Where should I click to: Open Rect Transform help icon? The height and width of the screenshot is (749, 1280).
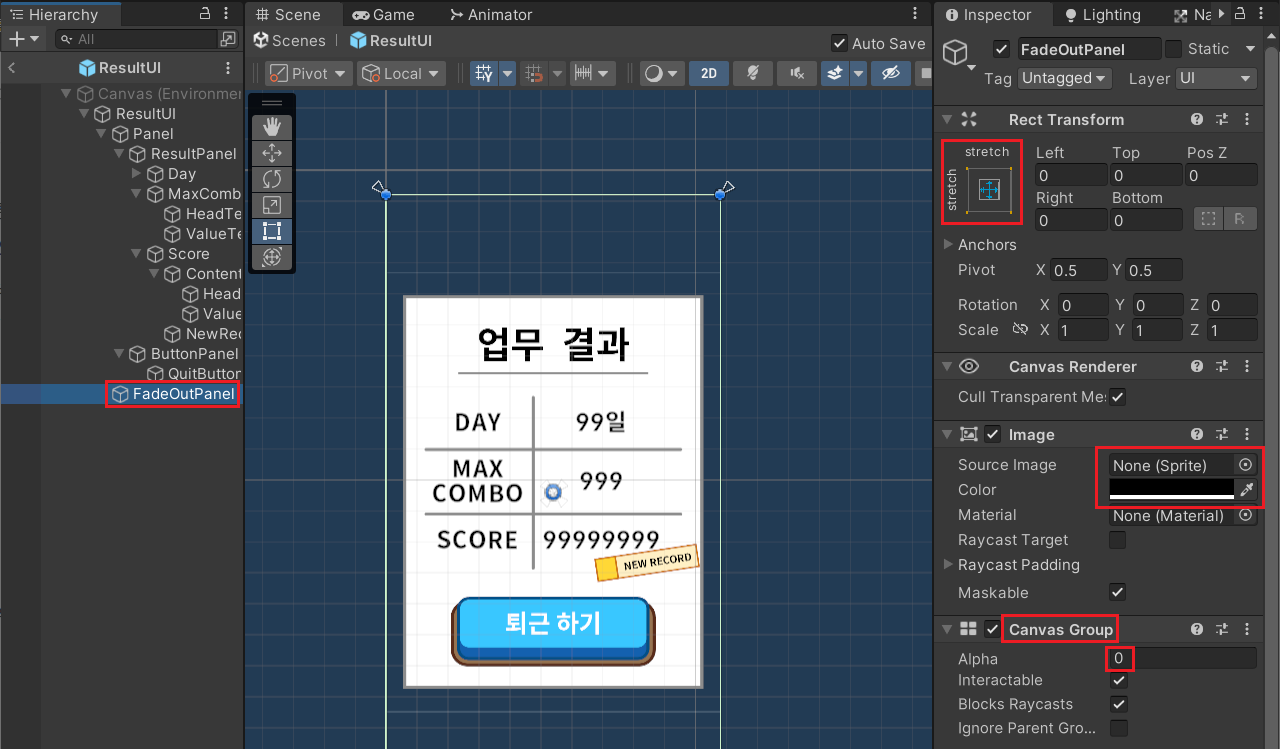coord(1197,119)
